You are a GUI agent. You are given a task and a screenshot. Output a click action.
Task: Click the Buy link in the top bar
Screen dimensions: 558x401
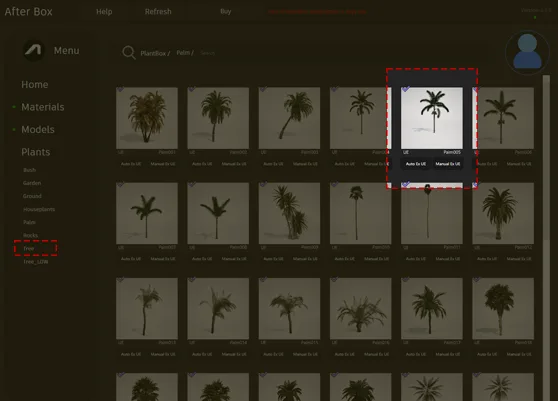click(226, 11)
